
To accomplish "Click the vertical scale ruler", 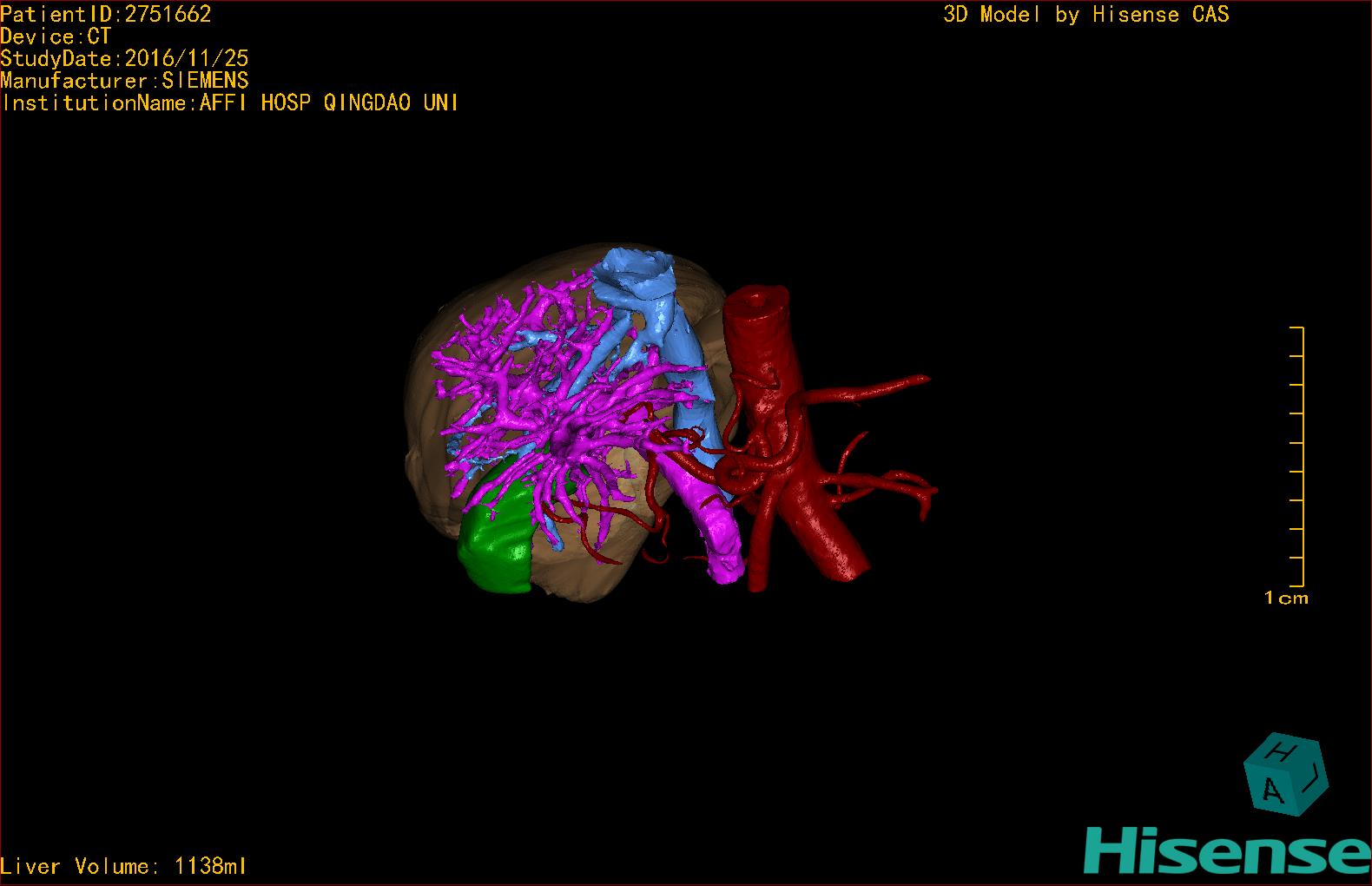I will click(x=1297, y=457).
